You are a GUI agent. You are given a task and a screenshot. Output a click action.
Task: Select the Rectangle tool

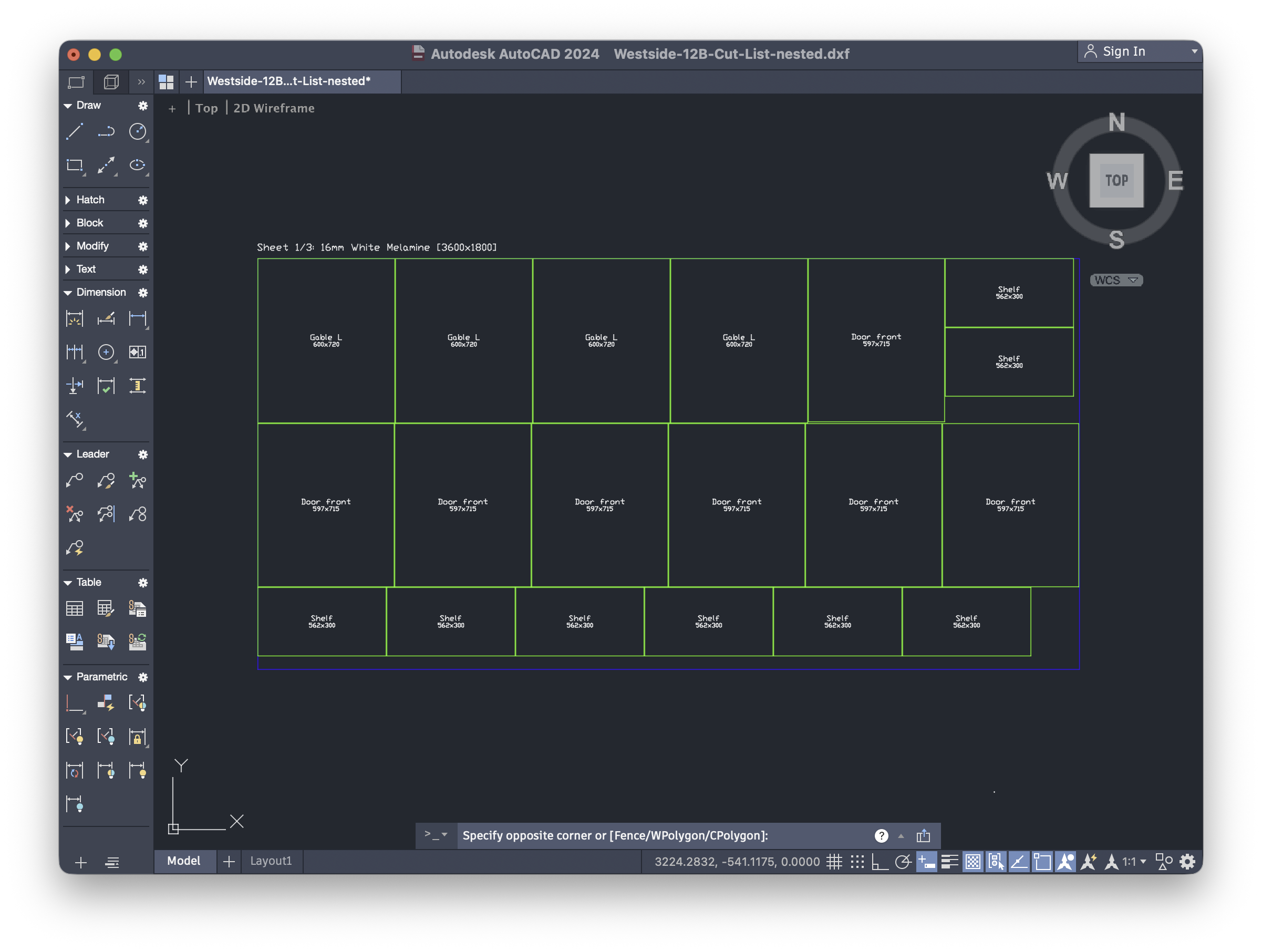point(75,165)
